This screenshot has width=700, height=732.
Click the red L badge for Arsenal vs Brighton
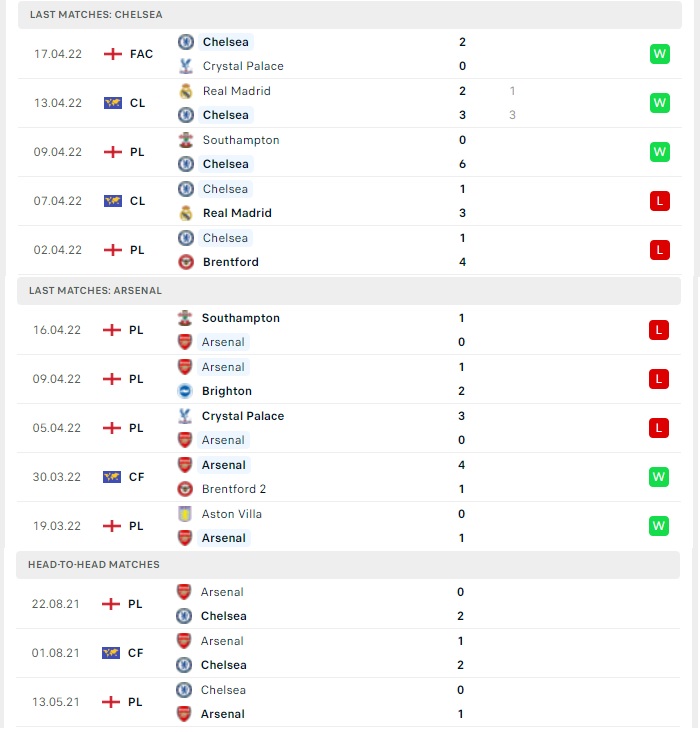658,379
